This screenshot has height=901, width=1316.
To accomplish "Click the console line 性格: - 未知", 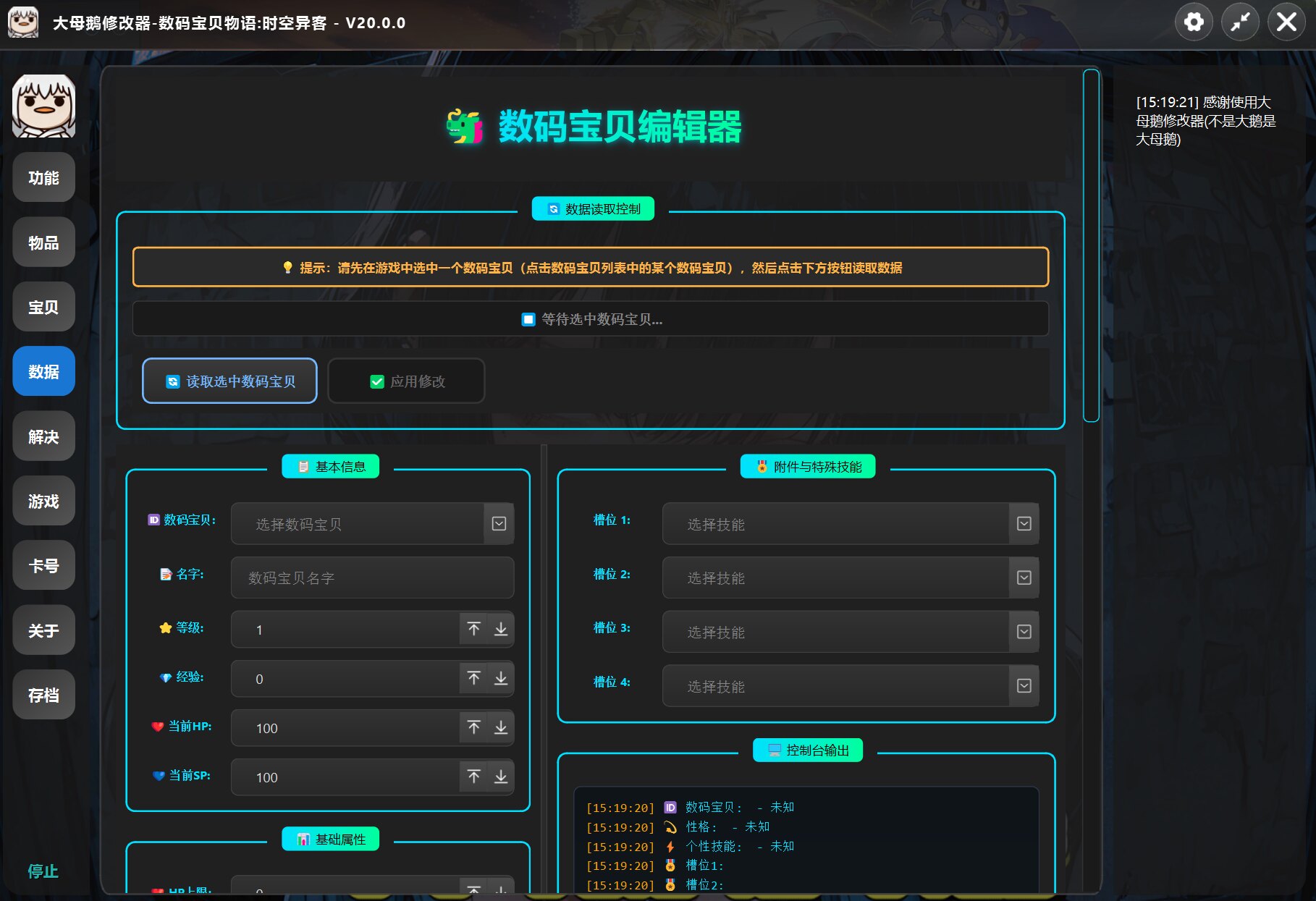I will [x=678, y=826].
